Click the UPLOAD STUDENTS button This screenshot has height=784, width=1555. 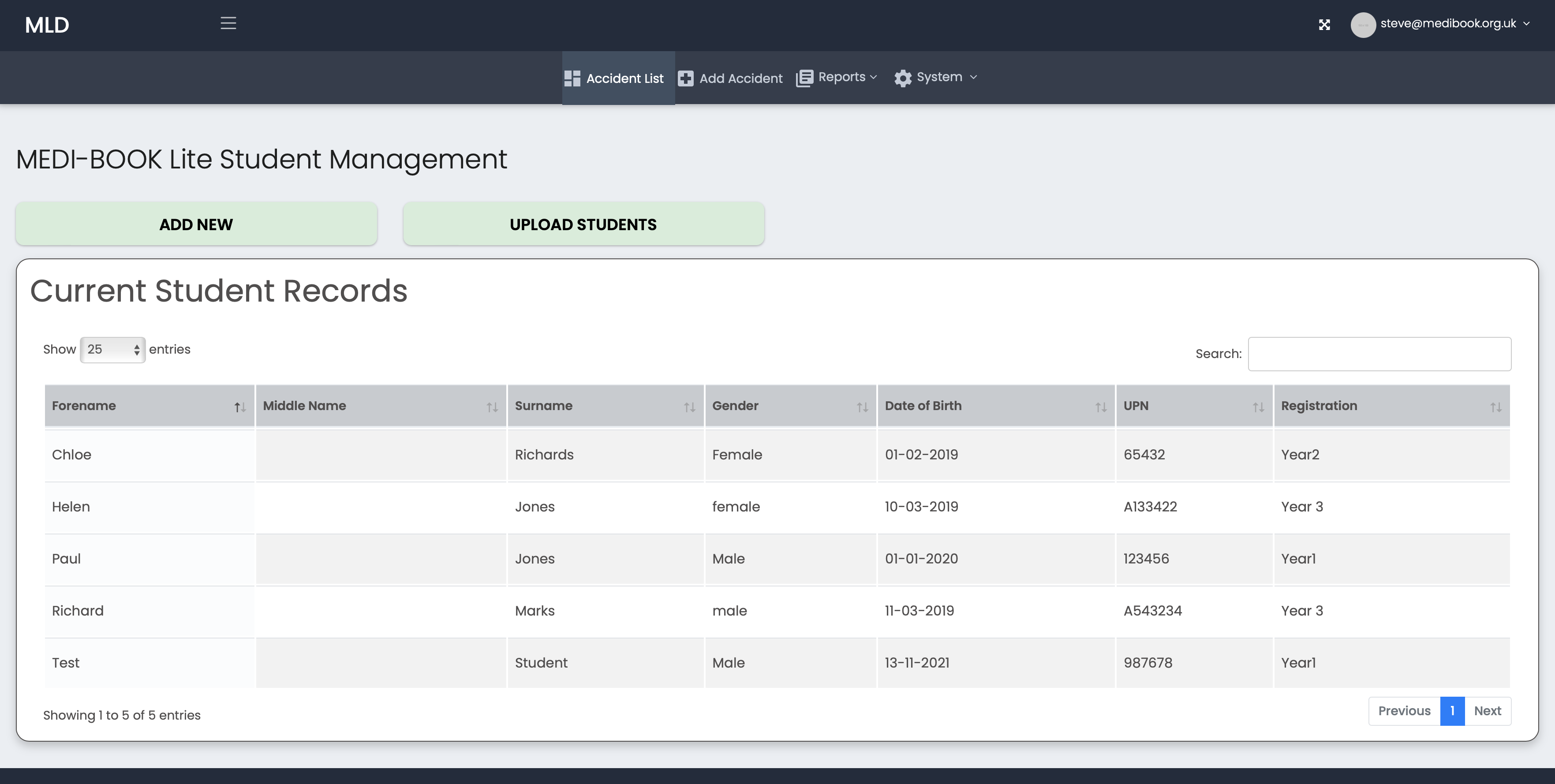[x=583, y=224]
